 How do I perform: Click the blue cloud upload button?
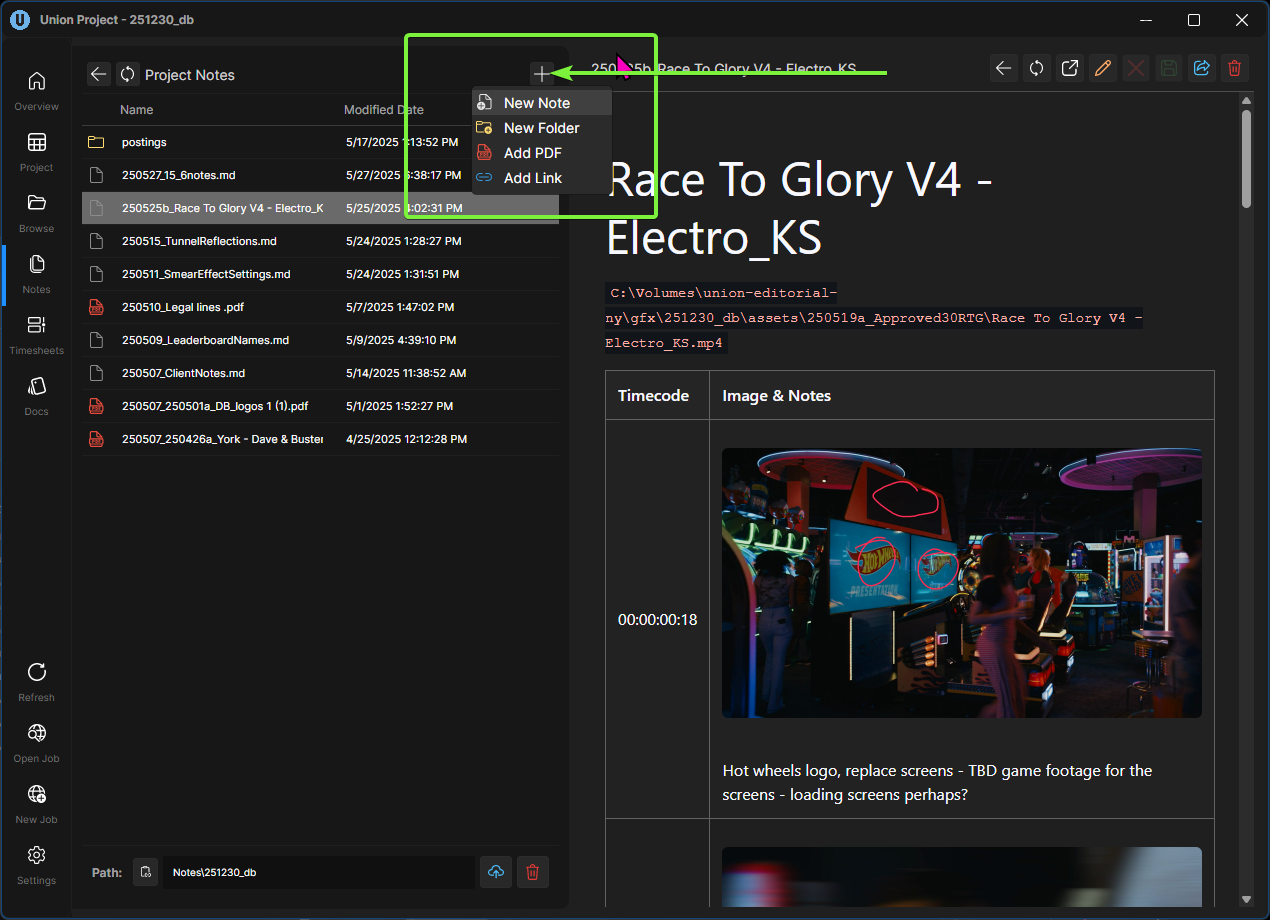point(496,872)
